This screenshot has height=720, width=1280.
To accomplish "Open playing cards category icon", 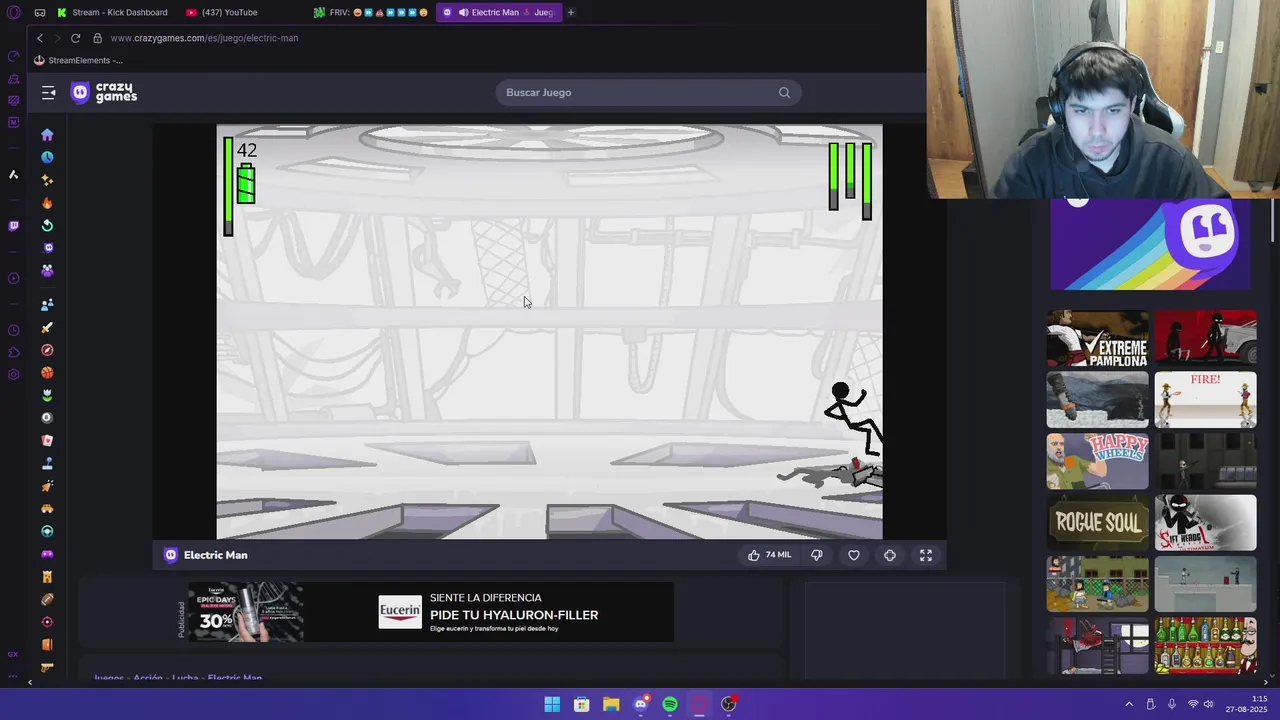I will pos(47,440).
